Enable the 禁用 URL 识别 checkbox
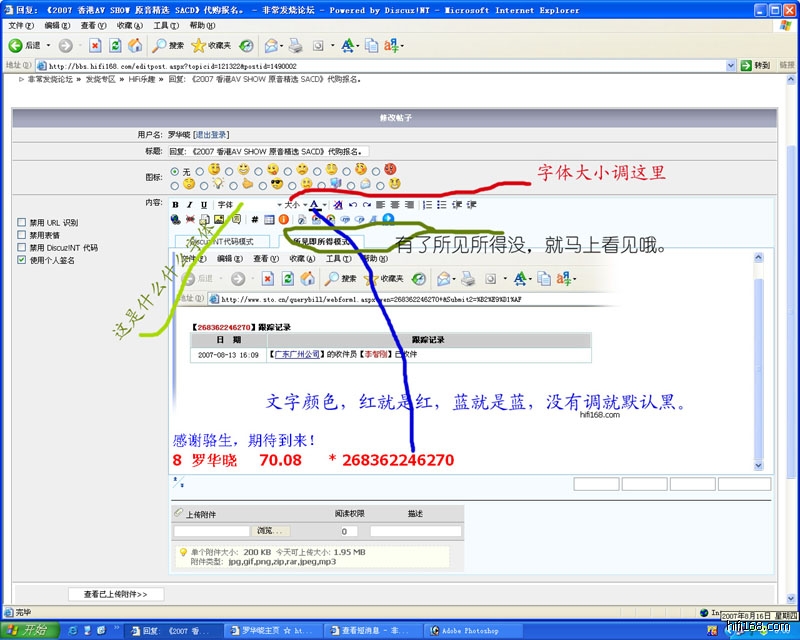The image size is (800, 640). pos(22,223)
